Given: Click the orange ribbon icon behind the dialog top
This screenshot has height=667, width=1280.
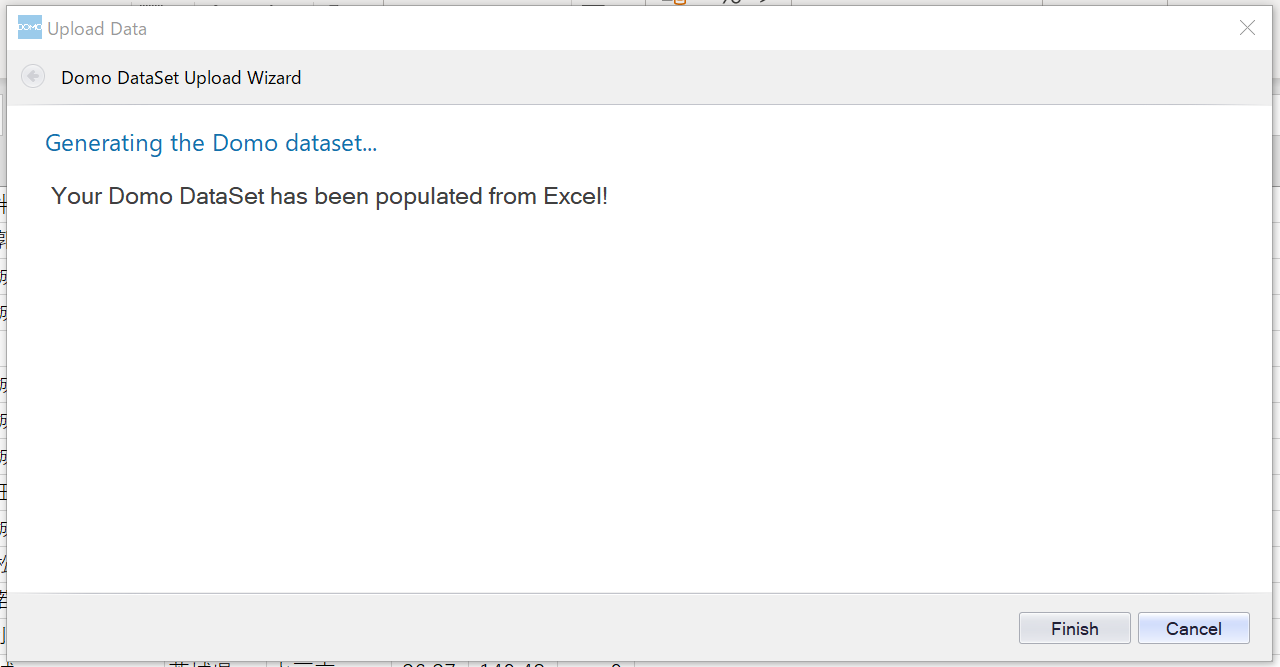Looking at the screenshot, I should pos(680,3).
